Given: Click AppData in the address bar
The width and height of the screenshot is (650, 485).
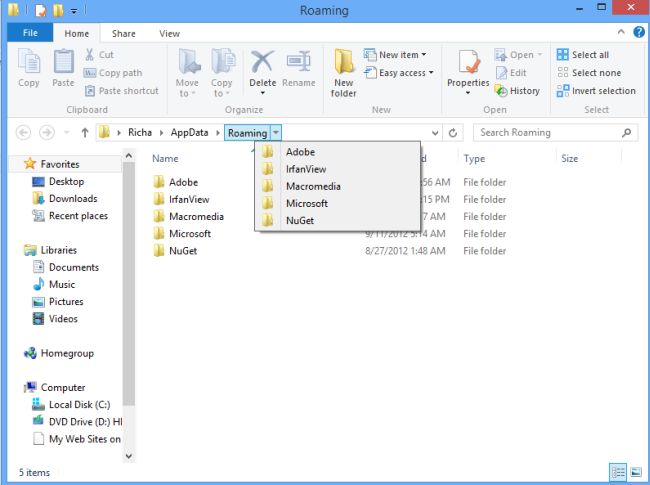Looking at the screenshot, I should click(x=189, y=133).
